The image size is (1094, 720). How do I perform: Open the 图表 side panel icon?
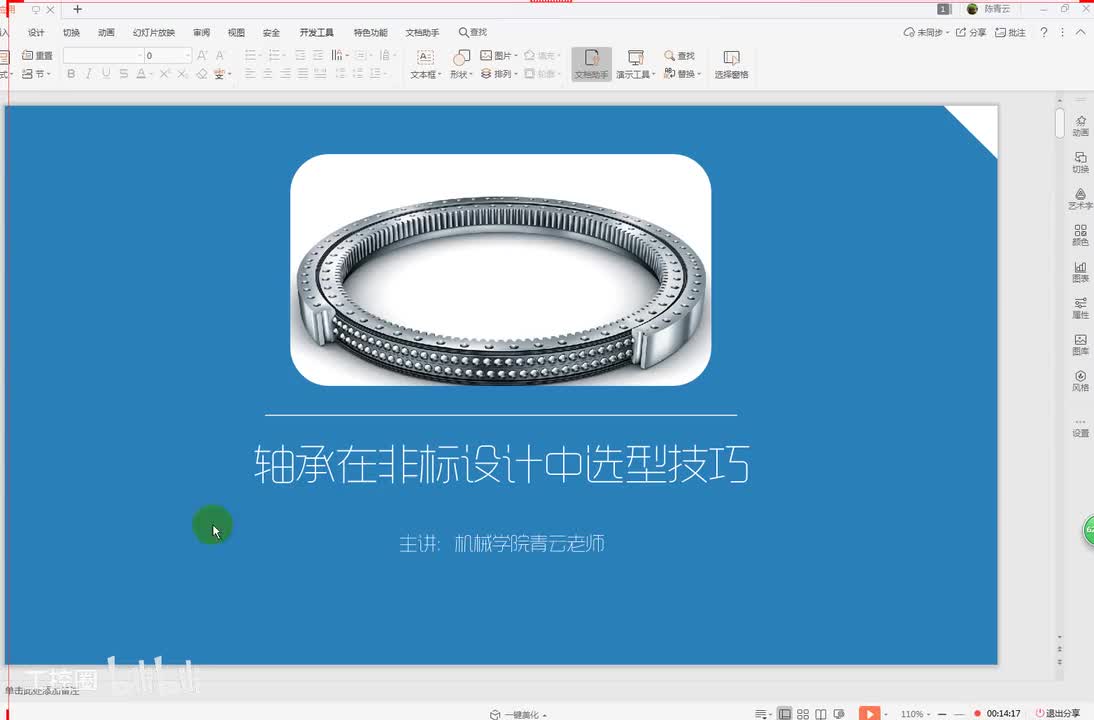pyautogui.click(x=1080, y=271)
